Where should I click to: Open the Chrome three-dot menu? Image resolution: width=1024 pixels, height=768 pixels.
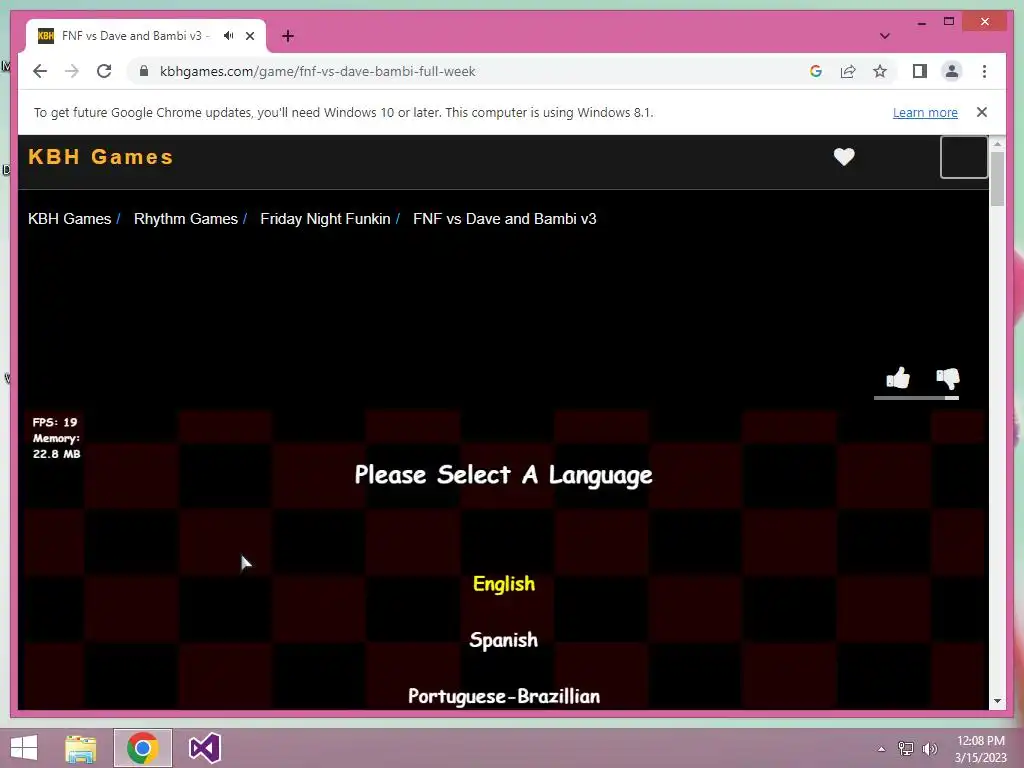pos(984,71)
